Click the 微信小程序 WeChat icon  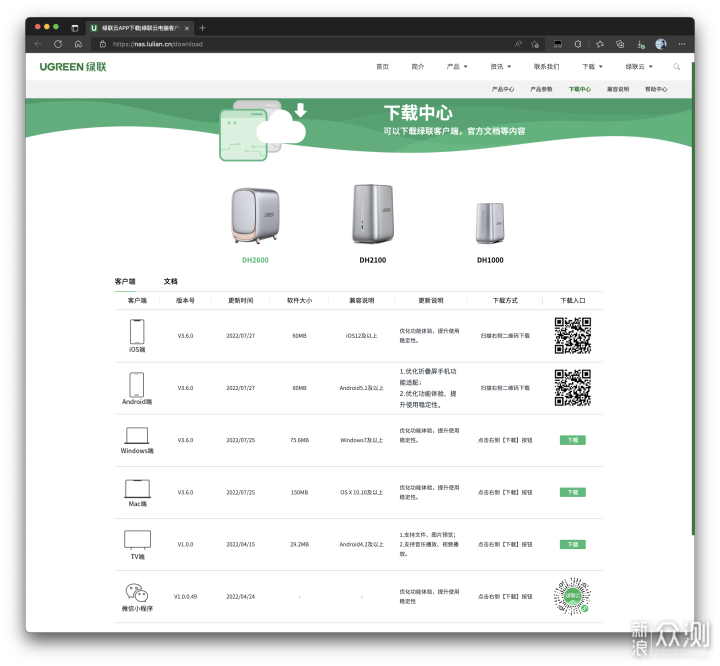pyautogui.click(x=137, y=593)
